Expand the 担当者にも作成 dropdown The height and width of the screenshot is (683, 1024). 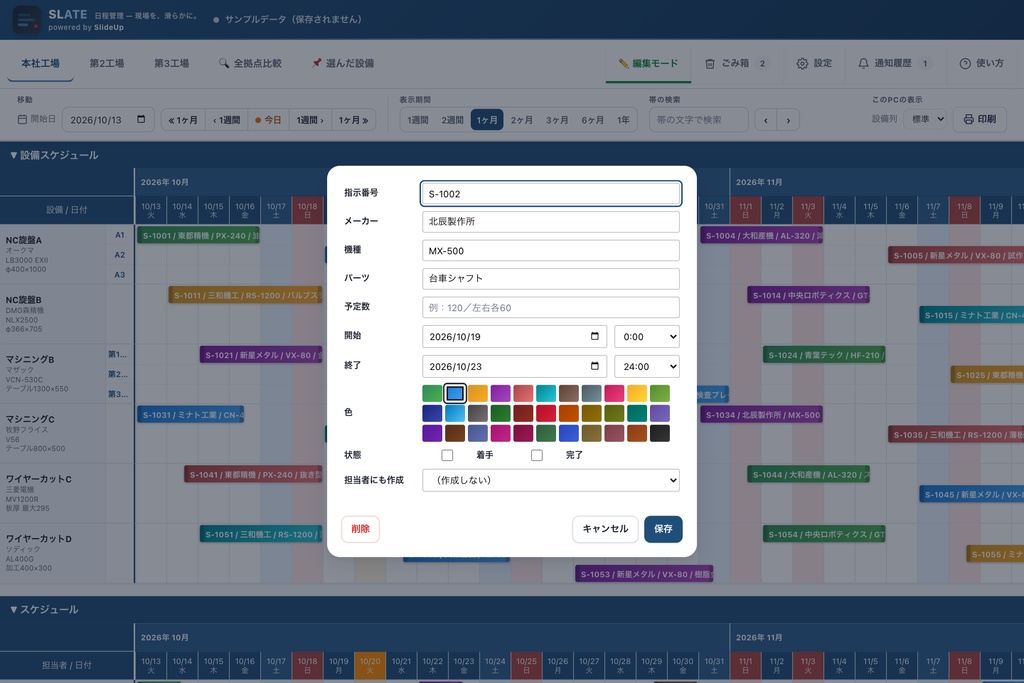[551, 480]
